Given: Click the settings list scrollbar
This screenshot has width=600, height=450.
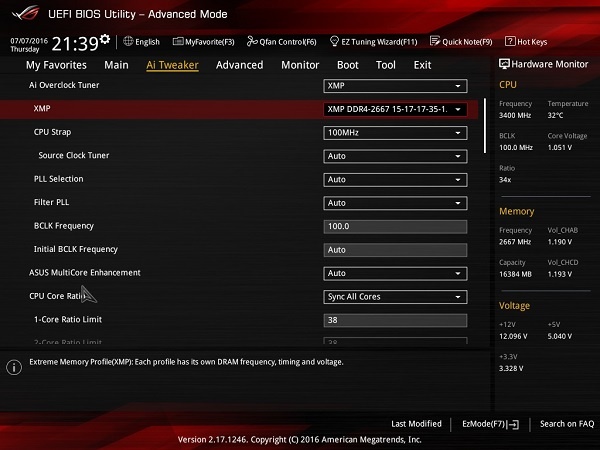Looking at the screenshot, I should coord(485,126).
